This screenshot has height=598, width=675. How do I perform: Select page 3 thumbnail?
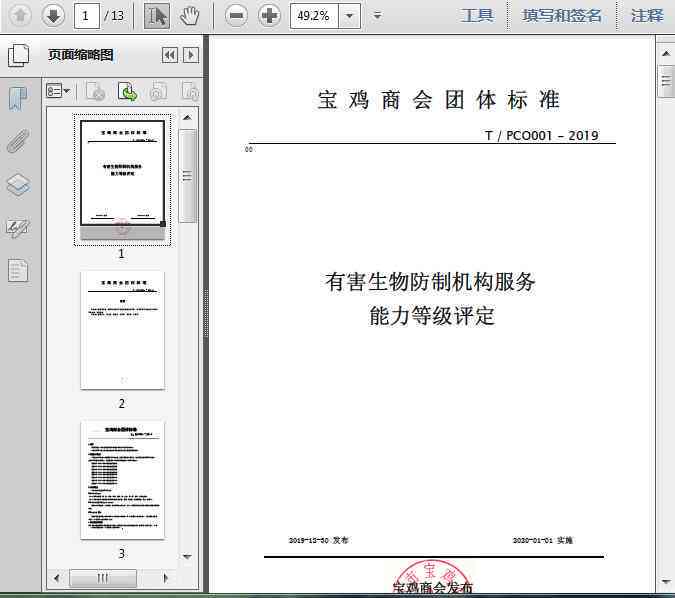pyautogui.click(x=122, y=480)
